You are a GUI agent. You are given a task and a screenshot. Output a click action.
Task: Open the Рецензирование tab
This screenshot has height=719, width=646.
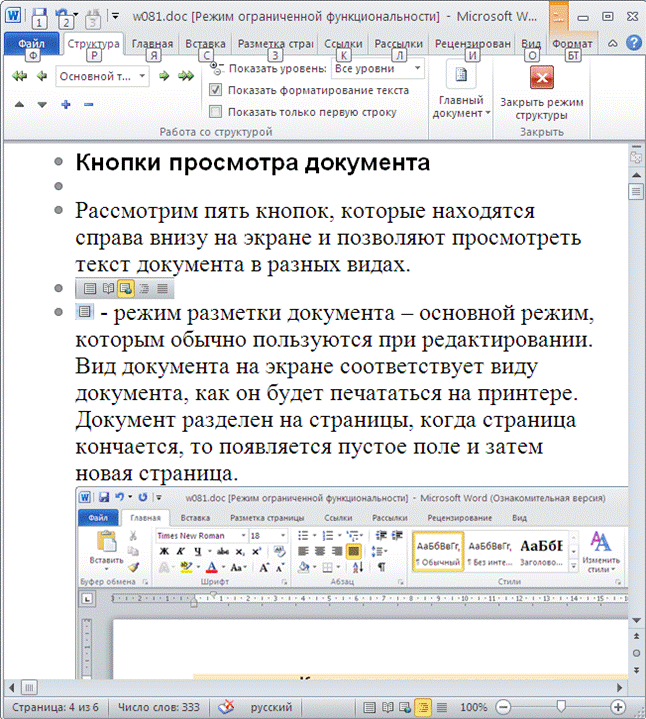pos(473,44)
